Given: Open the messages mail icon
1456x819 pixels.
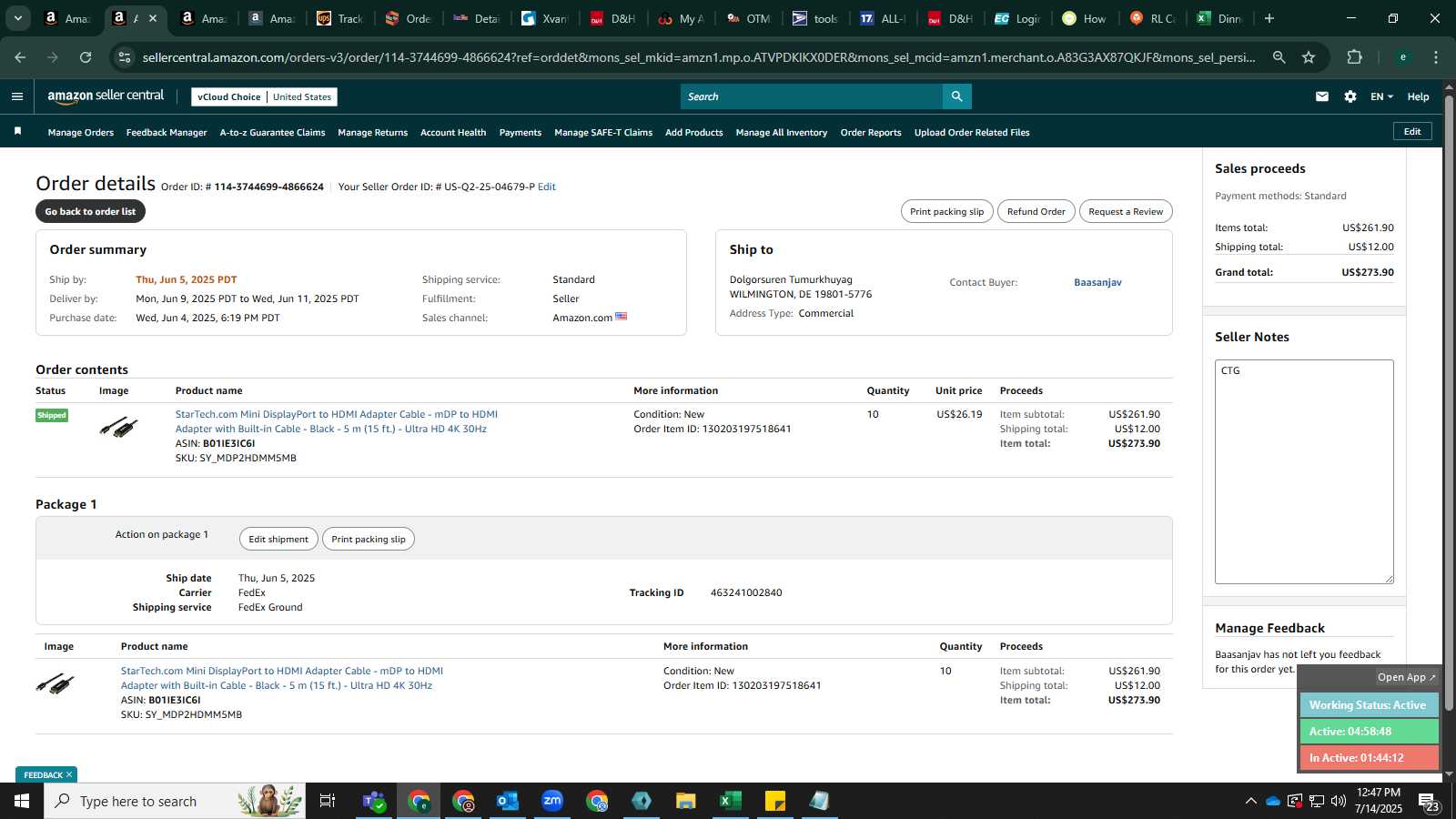Looking at the screenshot, I should 1322,96.
